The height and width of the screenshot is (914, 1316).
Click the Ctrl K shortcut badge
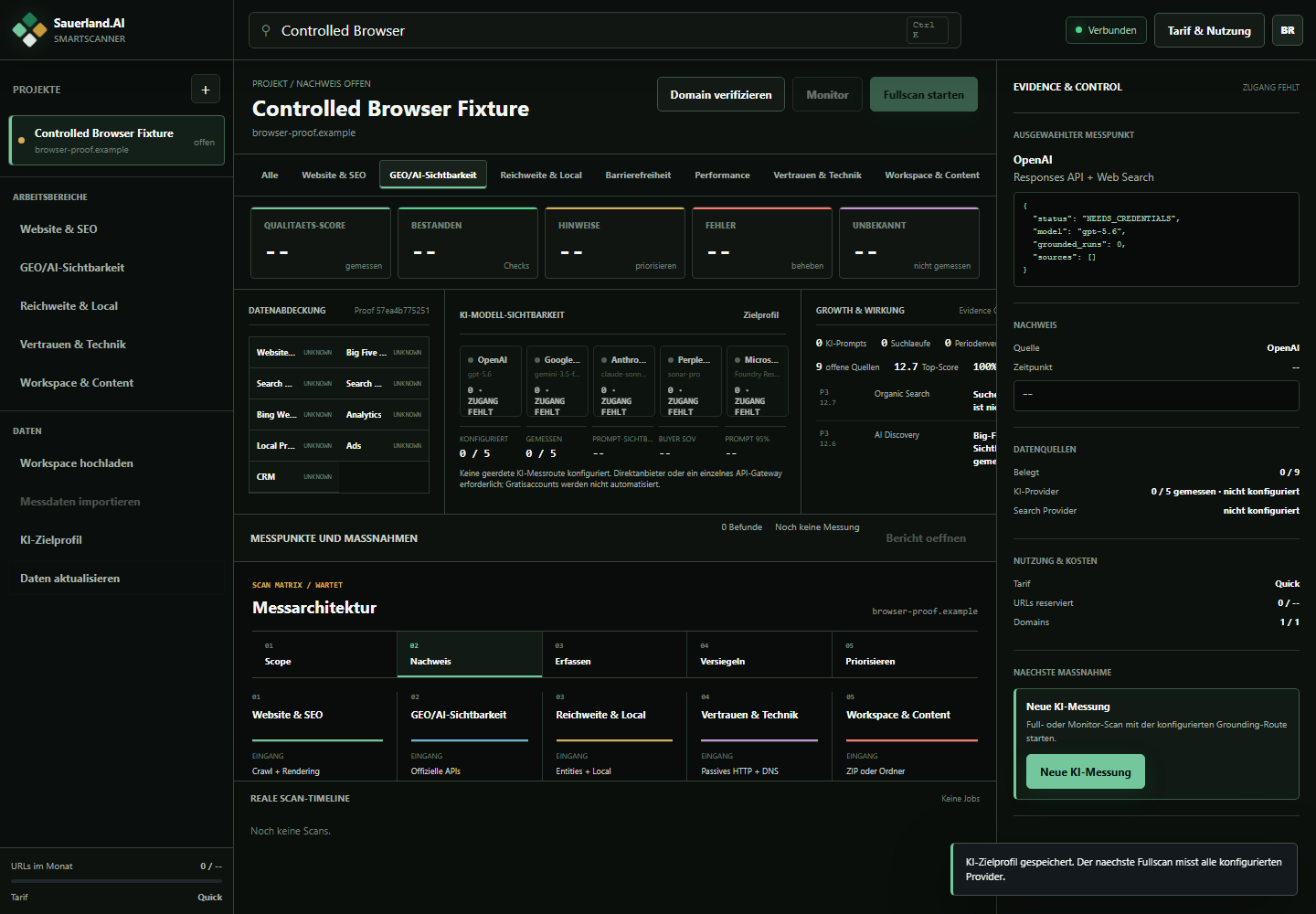[x=927, y=30]
